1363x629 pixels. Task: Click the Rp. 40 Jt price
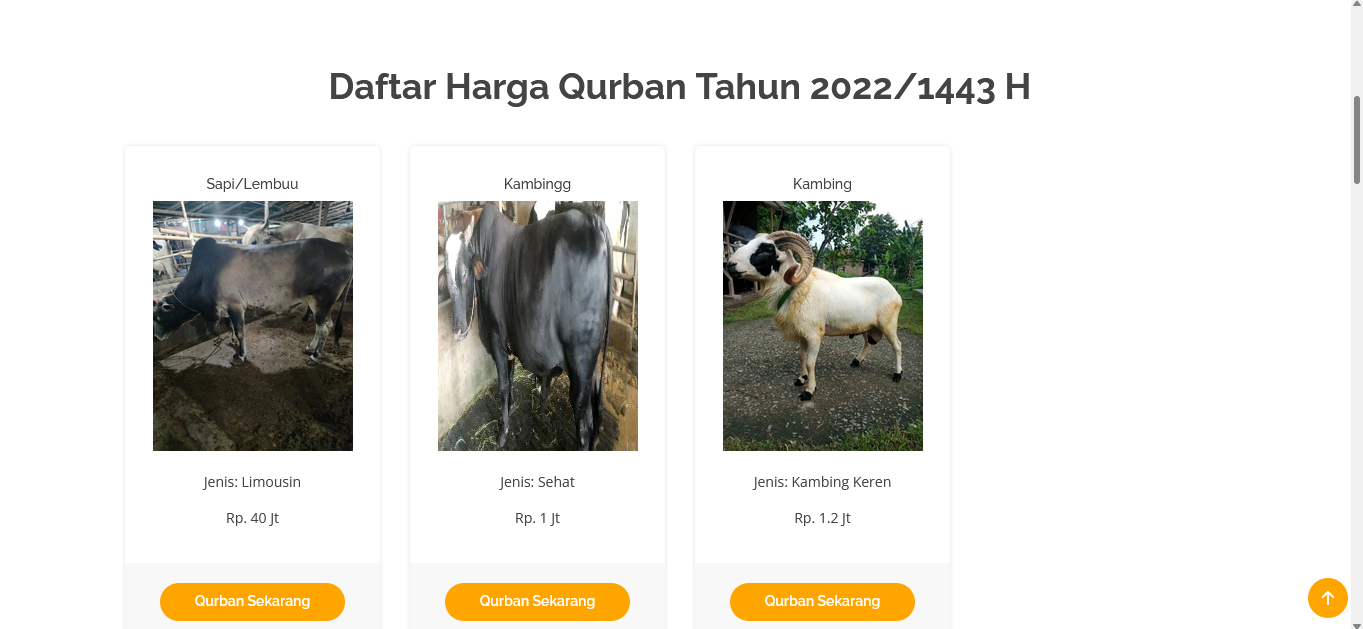252,518
